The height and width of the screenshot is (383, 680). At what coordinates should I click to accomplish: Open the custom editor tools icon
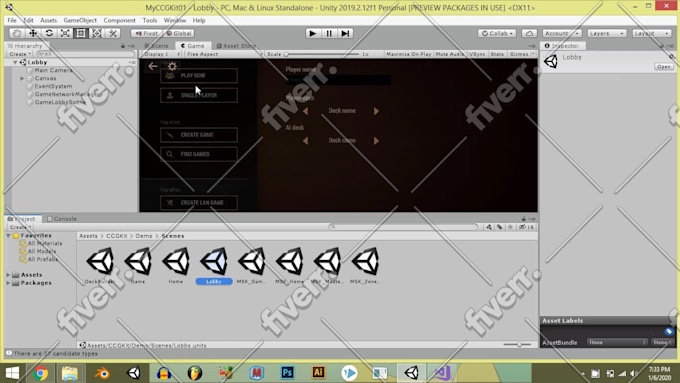click(x=113, y=33)
